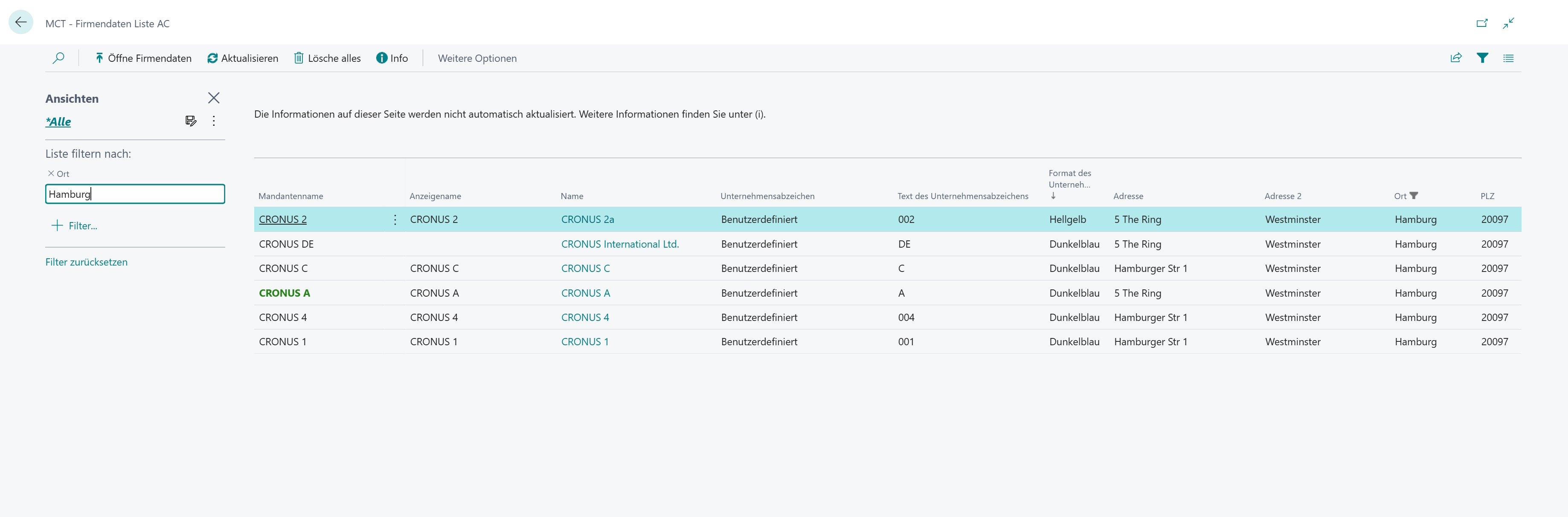Click Hellgelb format cell
1568x517 pixels.
[x=1067, y=220]
